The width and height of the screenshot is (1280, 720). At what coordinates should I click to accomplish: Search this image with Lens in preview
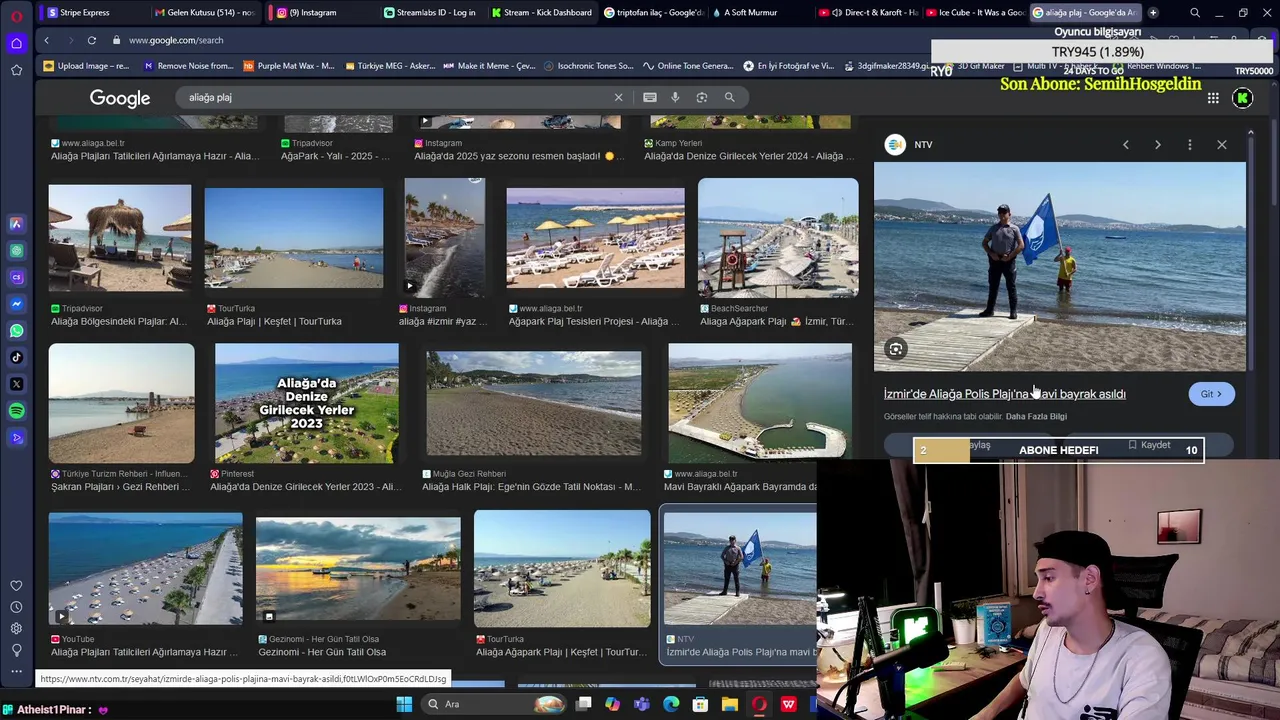(896, 349)
